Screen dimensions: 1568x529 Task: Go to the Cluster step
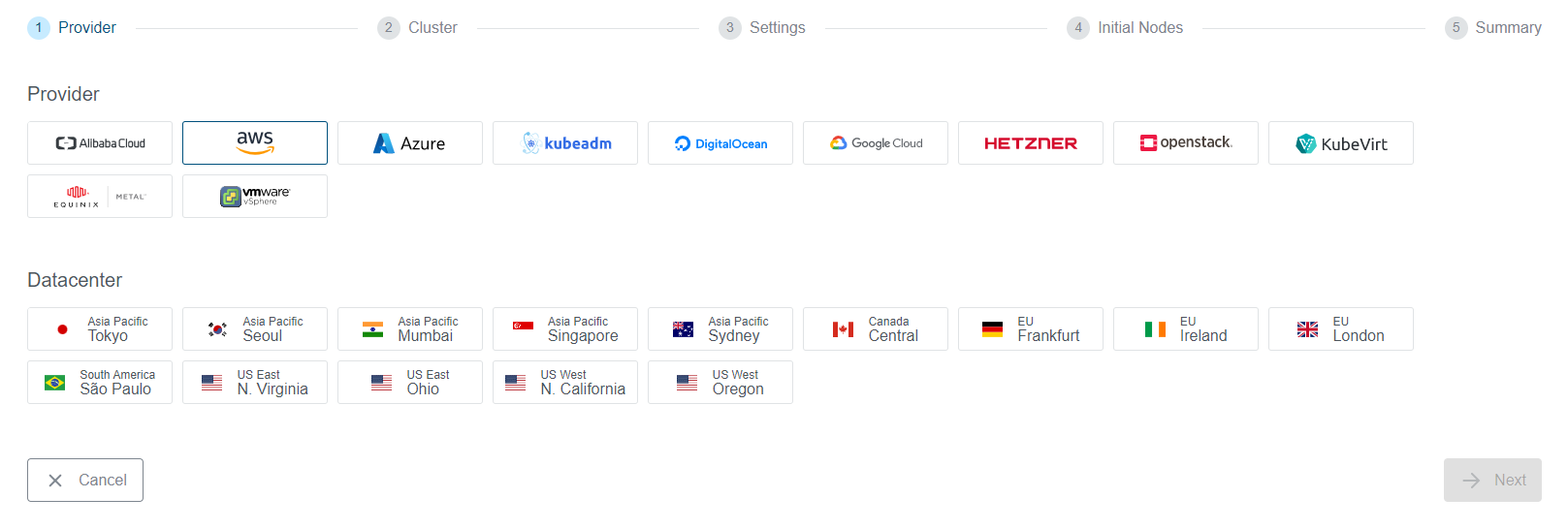[x=418, y=28]
